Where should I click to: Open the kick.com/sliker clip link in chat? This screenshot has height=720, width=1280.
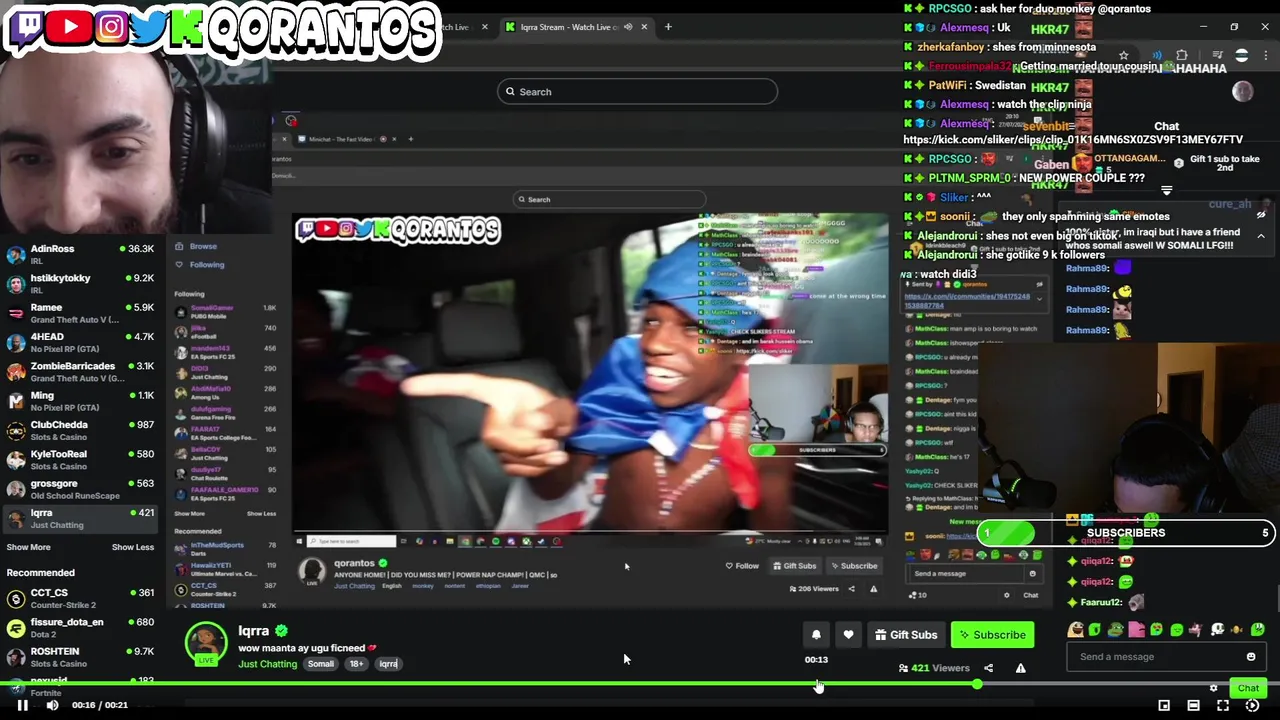(x=1073, y=140)
